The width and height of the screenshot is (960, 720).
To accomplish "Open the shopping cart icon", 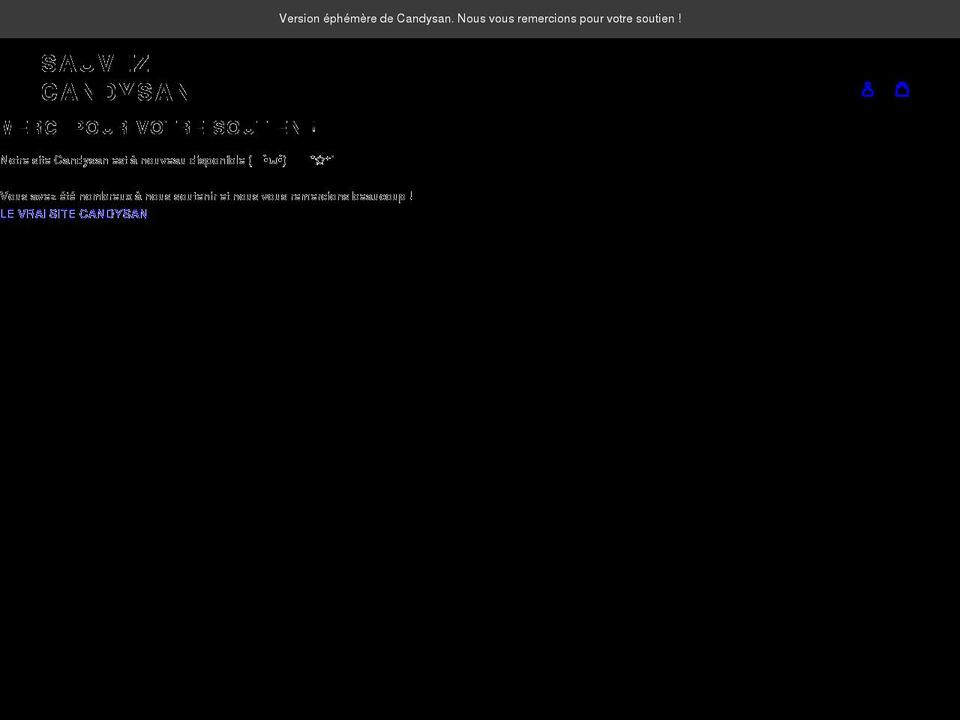I will coord(902,89).
